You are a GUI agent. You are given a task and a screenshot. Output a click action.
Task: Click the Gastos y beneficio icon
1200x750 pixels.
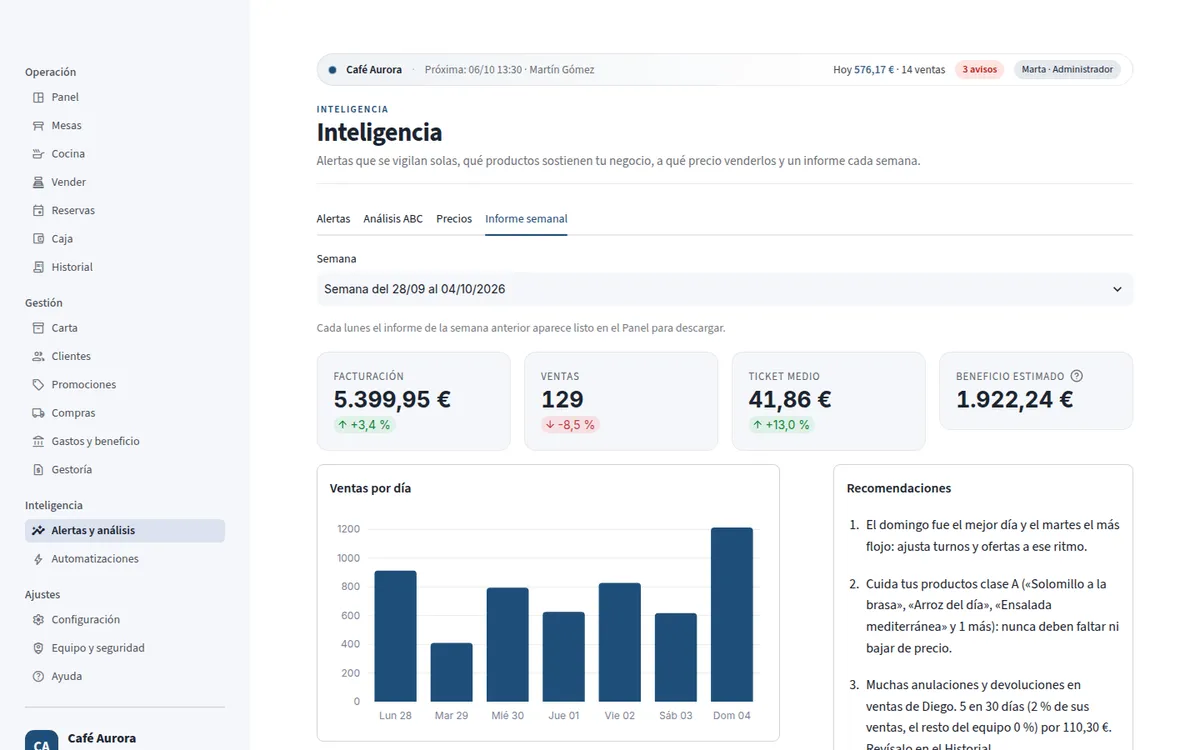38,441
